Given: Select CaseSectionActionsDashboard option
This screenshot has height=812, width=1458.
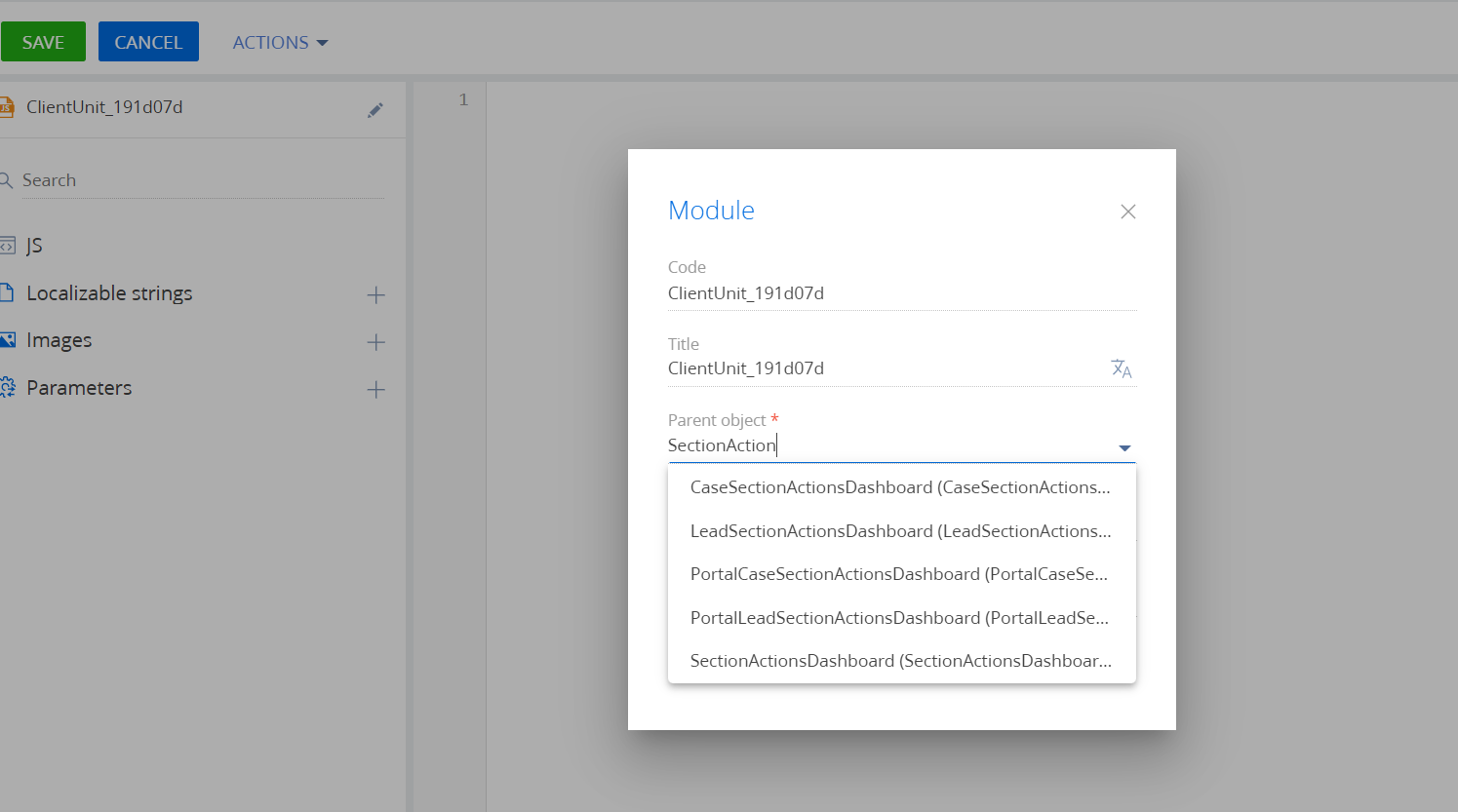Looking at the screenshot, I should click(x=901, y=487).
